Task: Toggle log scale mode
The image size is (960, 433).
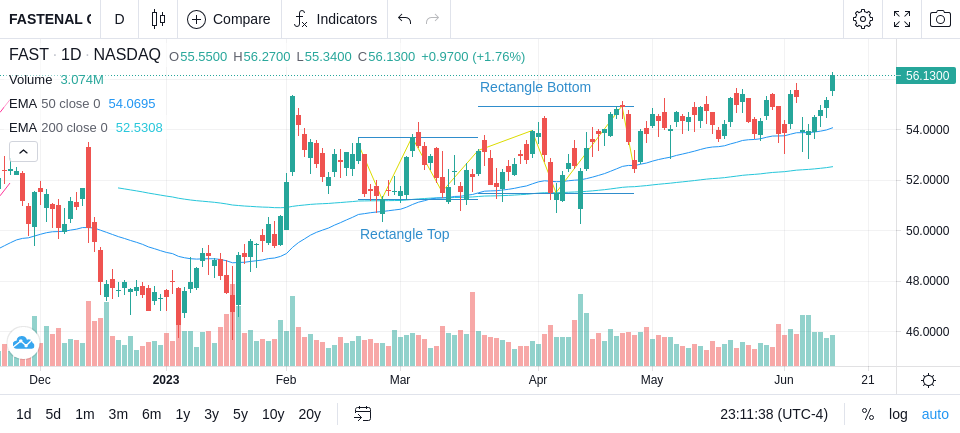Action: click(x=898, y=414)
